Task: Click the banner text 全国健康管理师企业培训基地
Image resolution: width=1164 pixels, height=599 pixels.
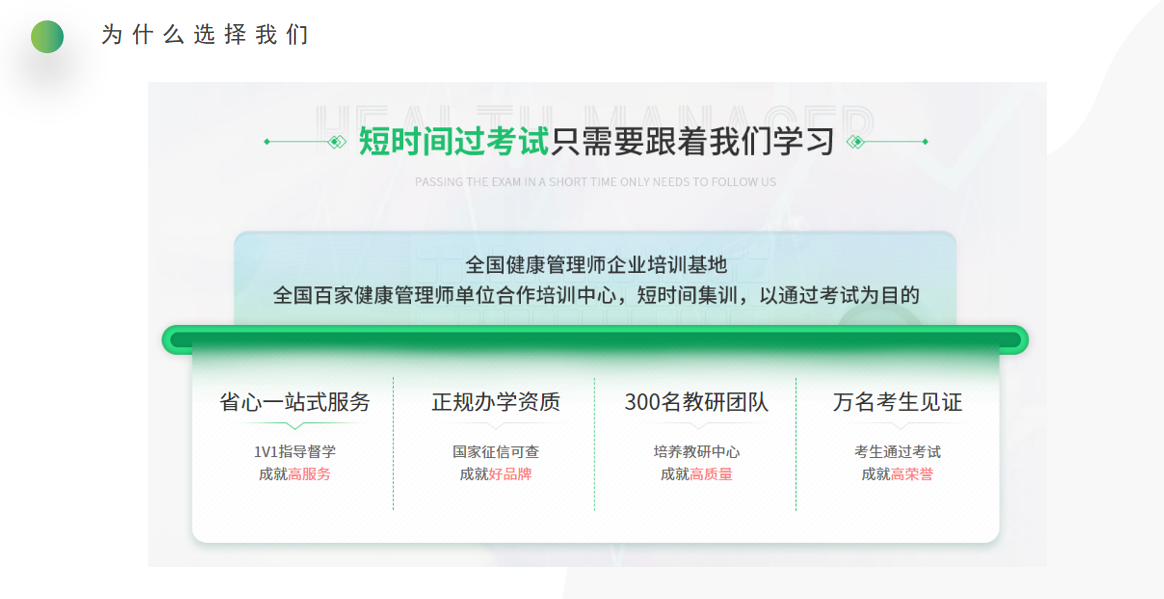Action: click(595, 265)
